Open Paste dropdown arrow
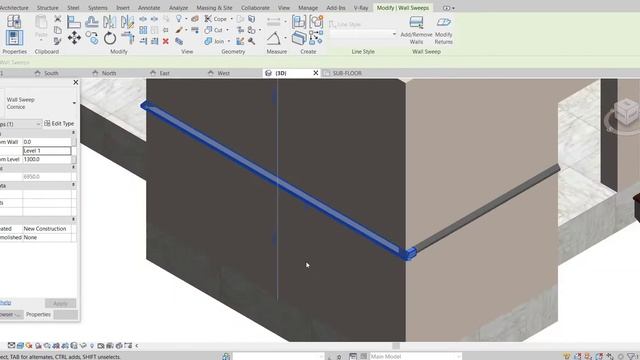 tap(41, 40)
